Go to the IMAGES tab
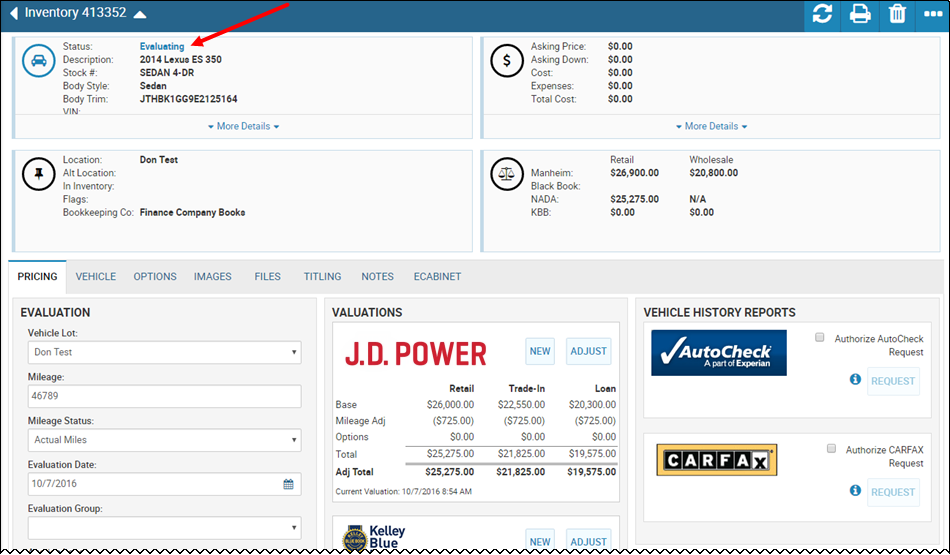The width and height of the screenshot is (950, 555). pos(213,276)
